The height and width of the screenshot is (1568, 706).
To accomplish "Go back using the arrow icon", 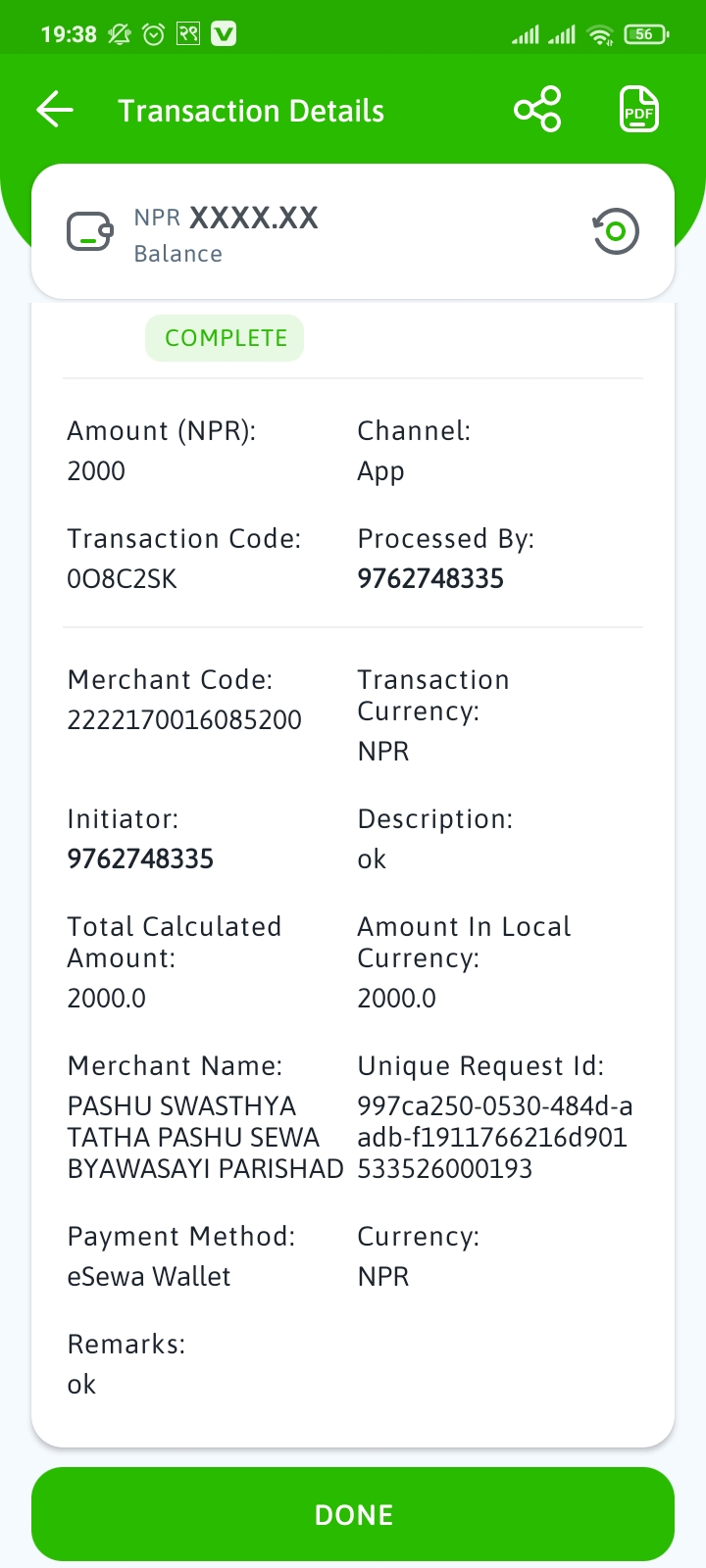I will 55,110.
